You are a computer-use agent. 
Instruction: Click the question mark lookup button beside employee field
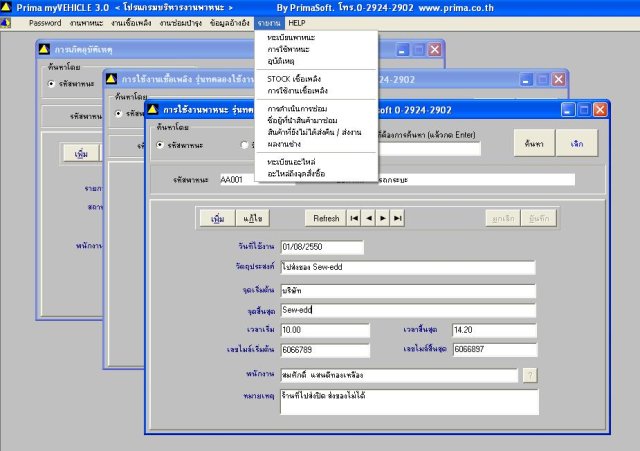click(530, 375)
